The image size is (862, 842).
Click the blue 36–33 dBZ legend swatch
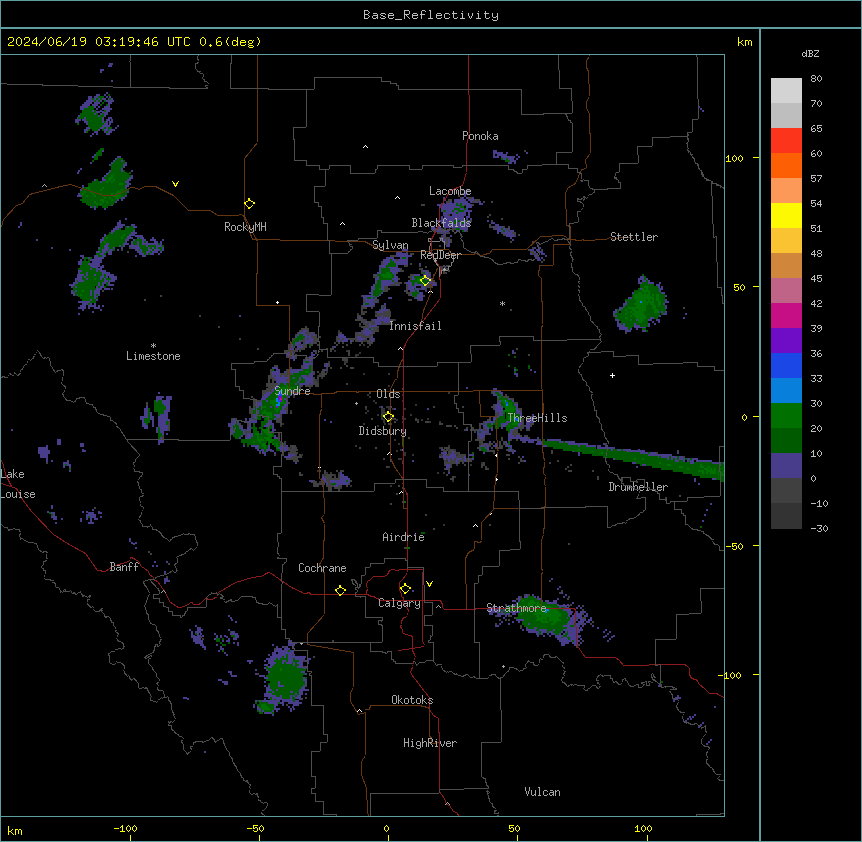pos(786,365)
